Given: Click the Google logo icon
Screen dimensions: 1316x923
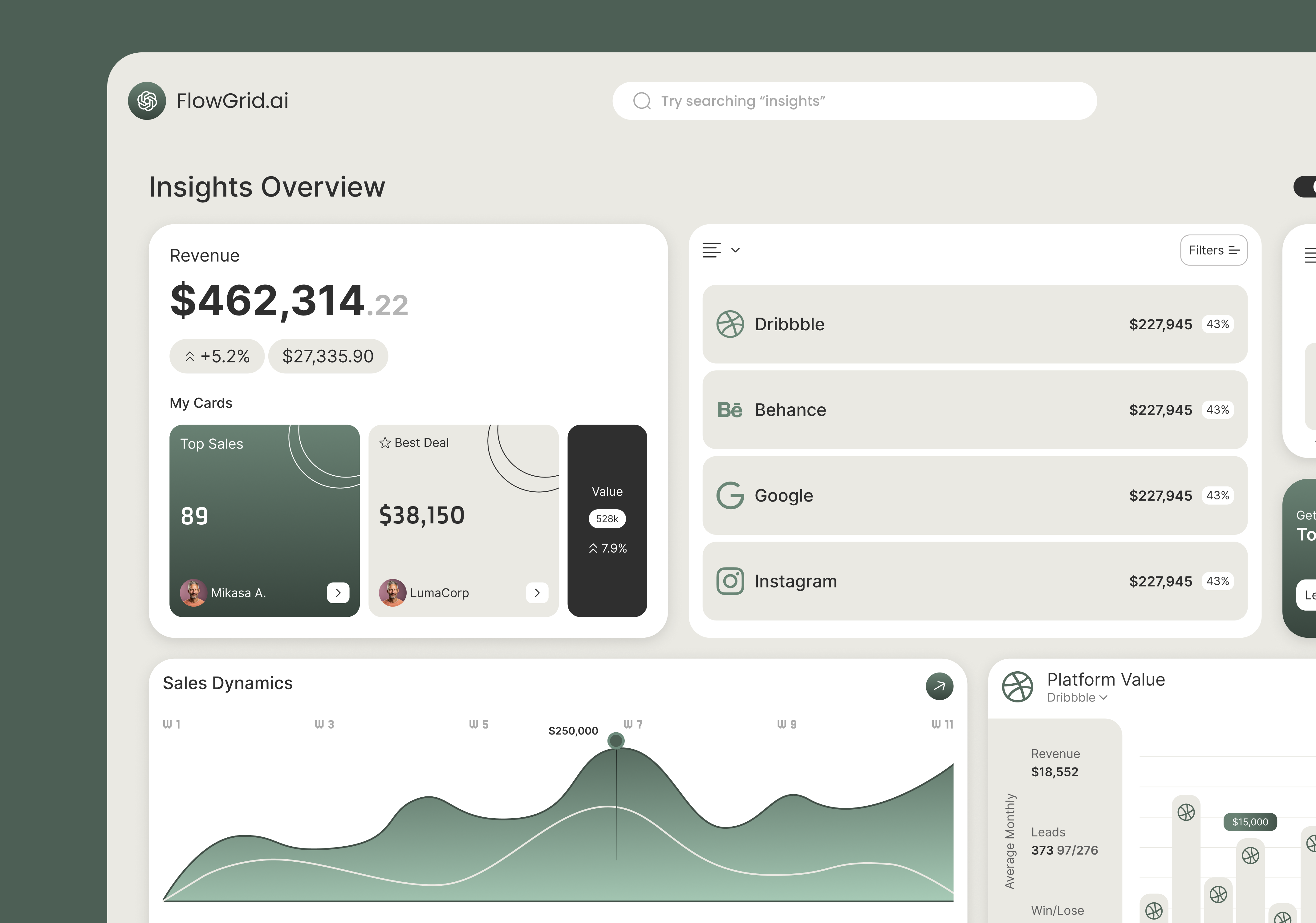Looking at the screenshot, I should [730, 495].
